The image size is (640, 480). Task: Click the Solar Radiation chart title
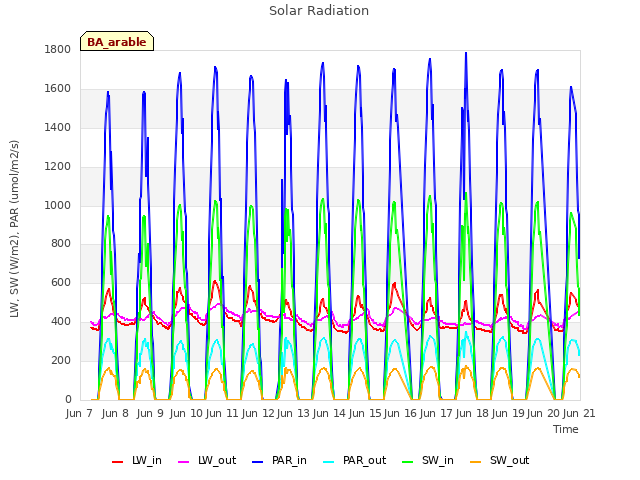pos(319,11)
